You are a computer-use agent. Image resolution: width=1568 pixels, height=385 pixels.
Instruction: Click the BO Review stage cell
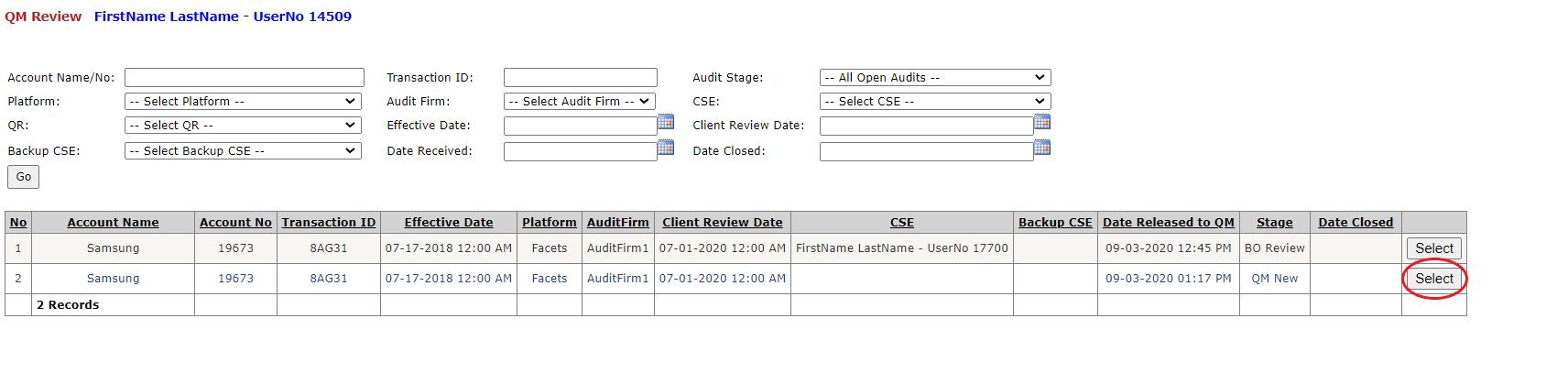click(x=1275, y=248)
